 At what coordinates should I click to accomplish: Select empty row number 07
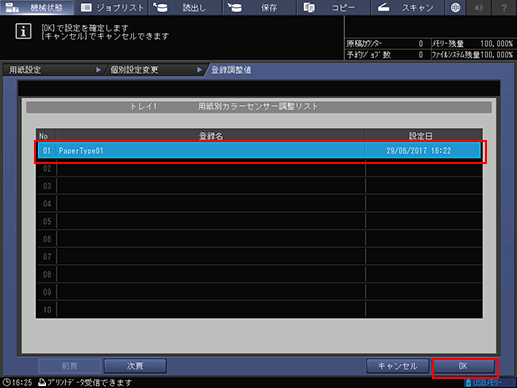259,257
